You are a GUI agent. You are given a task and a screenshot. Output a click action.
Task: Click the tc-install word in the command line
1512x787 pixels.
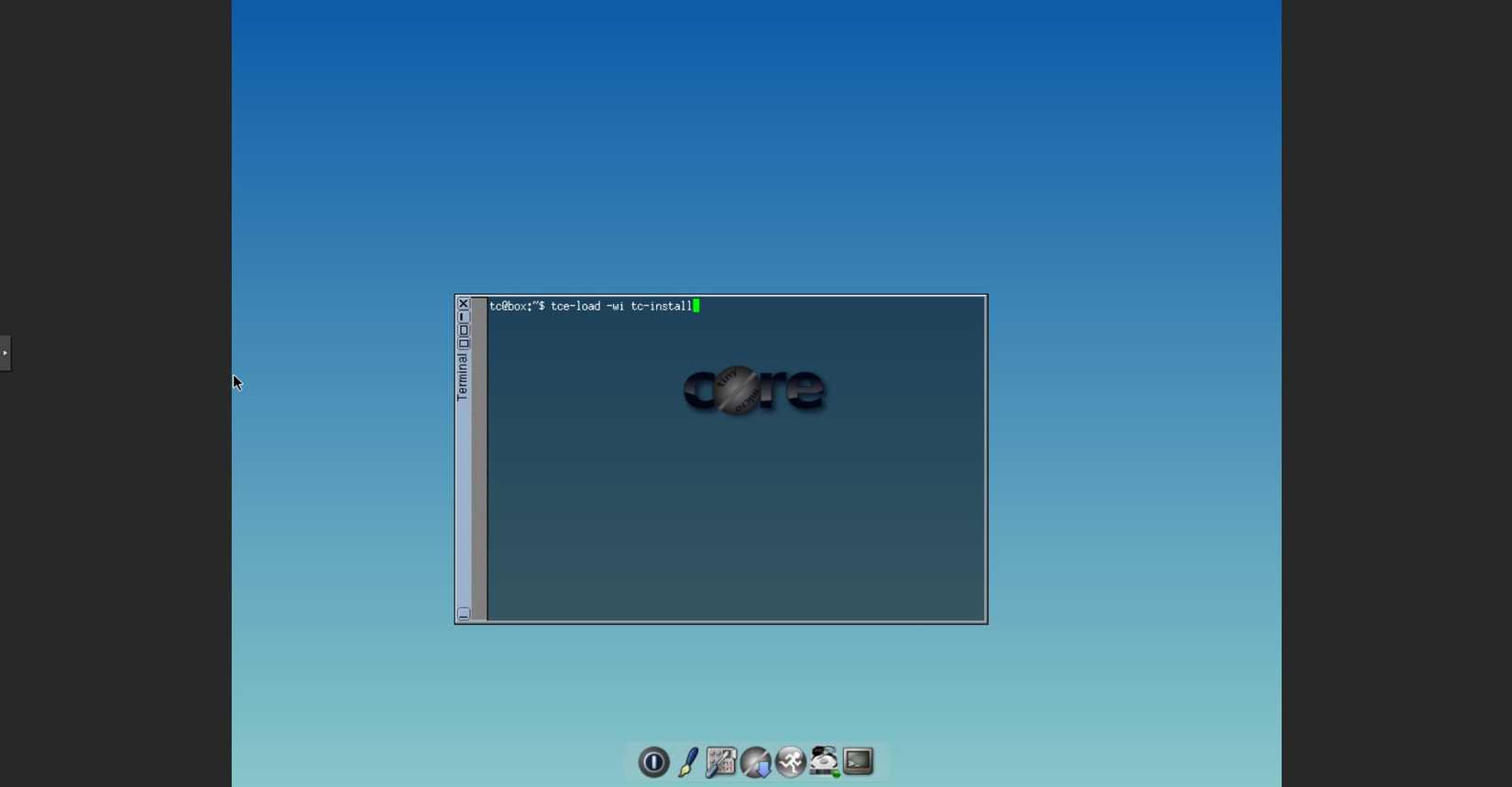point(661,306)
